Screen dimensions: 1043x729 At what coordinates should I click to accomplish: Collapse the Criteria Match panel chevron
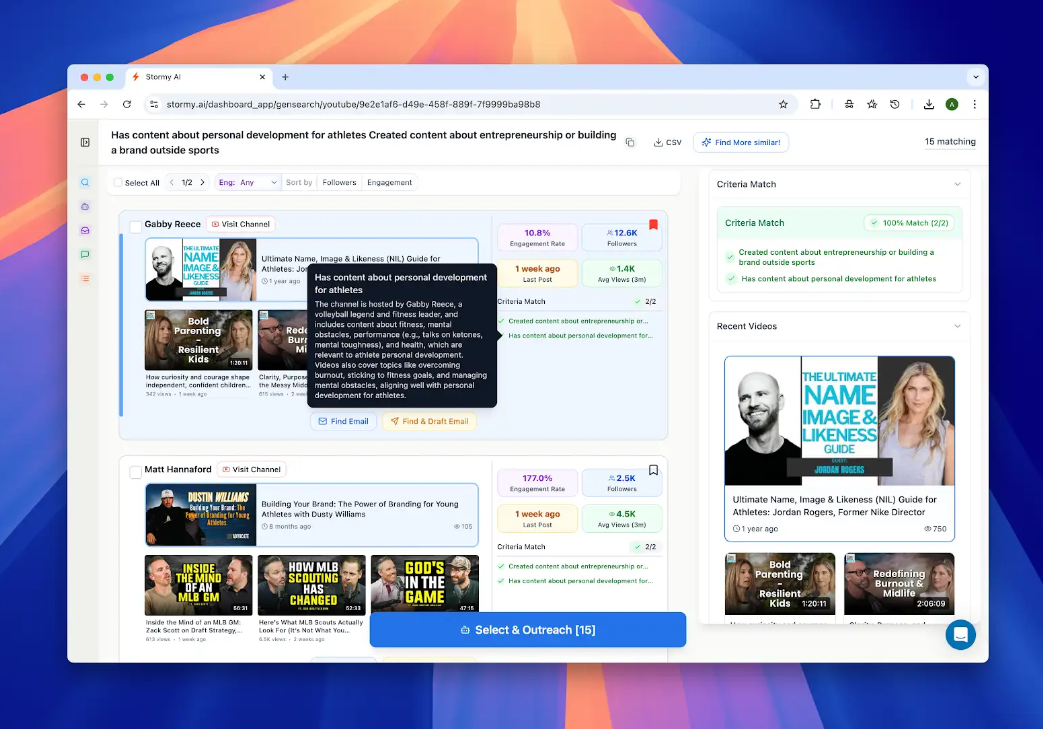[x=957, y=184]
